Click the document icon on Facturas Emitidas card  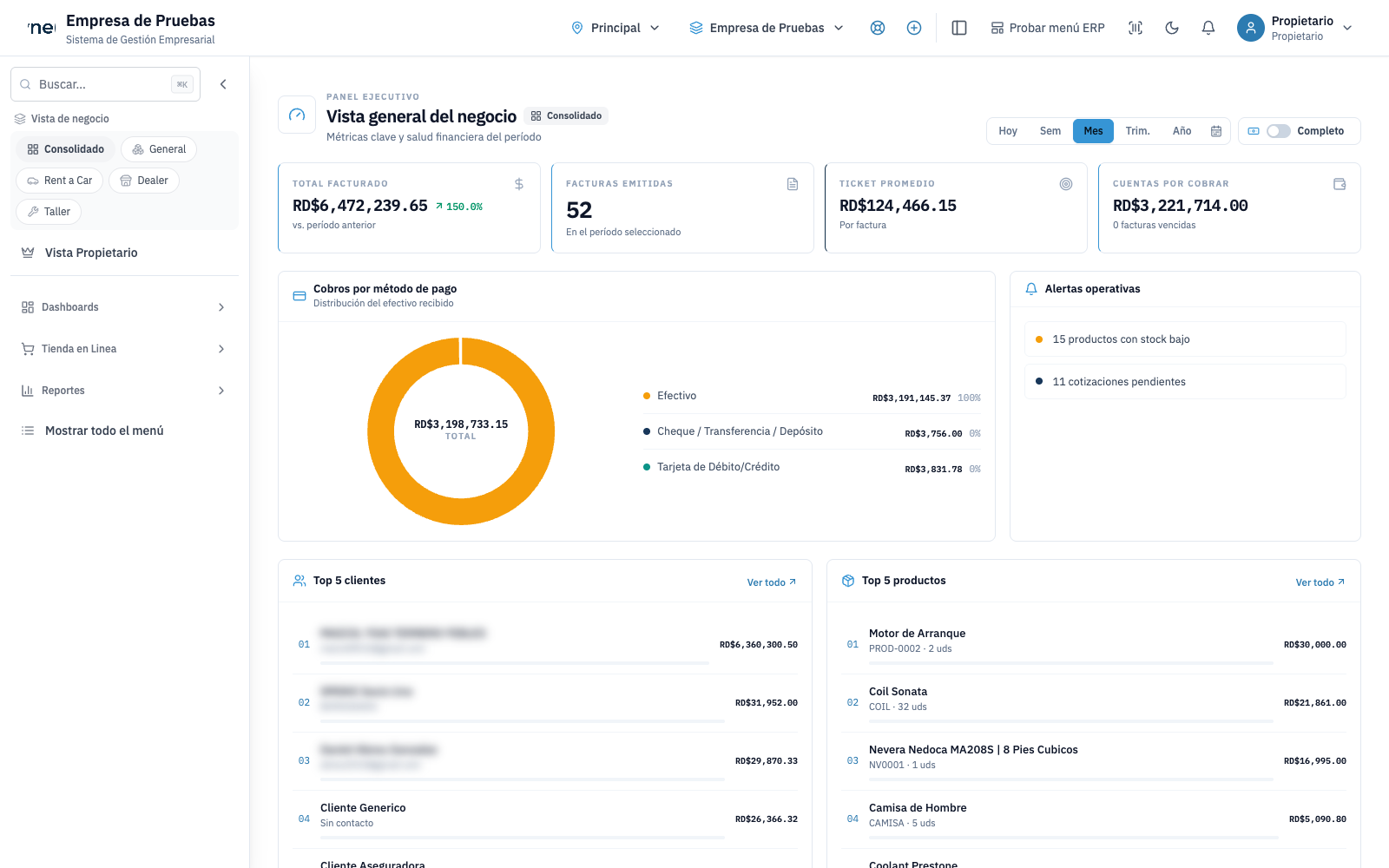[x=793, y=184]
